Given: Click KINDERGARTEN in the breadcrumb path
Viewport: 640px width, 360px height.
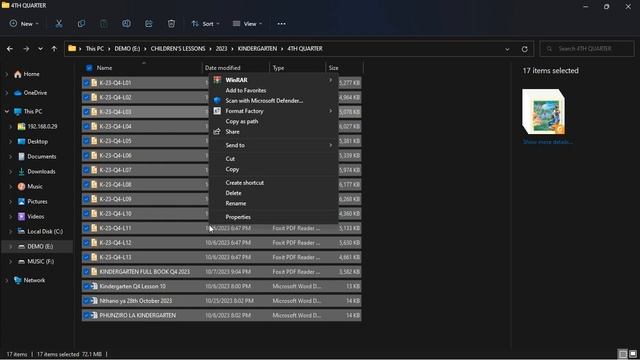Looking at the screenshot, I should pyautogui.click(x=257, y=49).
